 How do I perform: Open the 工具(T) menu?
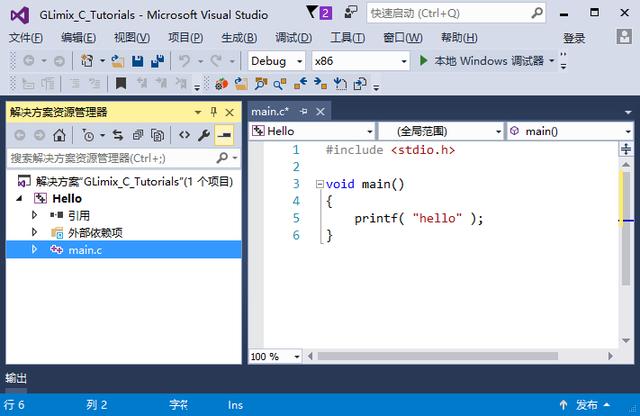coord(347,38)
